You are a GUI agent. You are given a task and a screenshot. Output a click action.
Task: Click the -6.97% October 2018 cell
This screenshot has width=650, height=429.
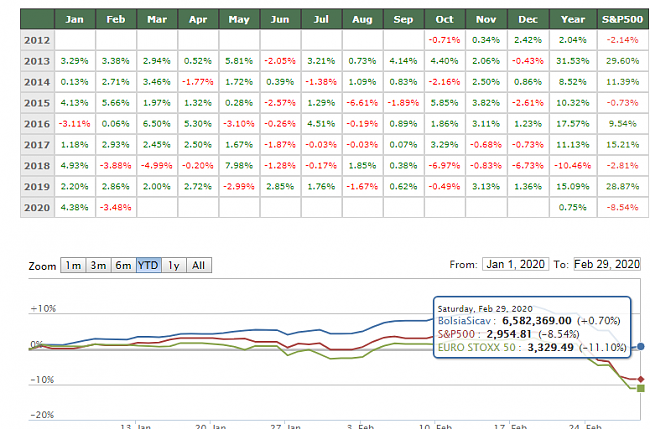pos(444,166)
